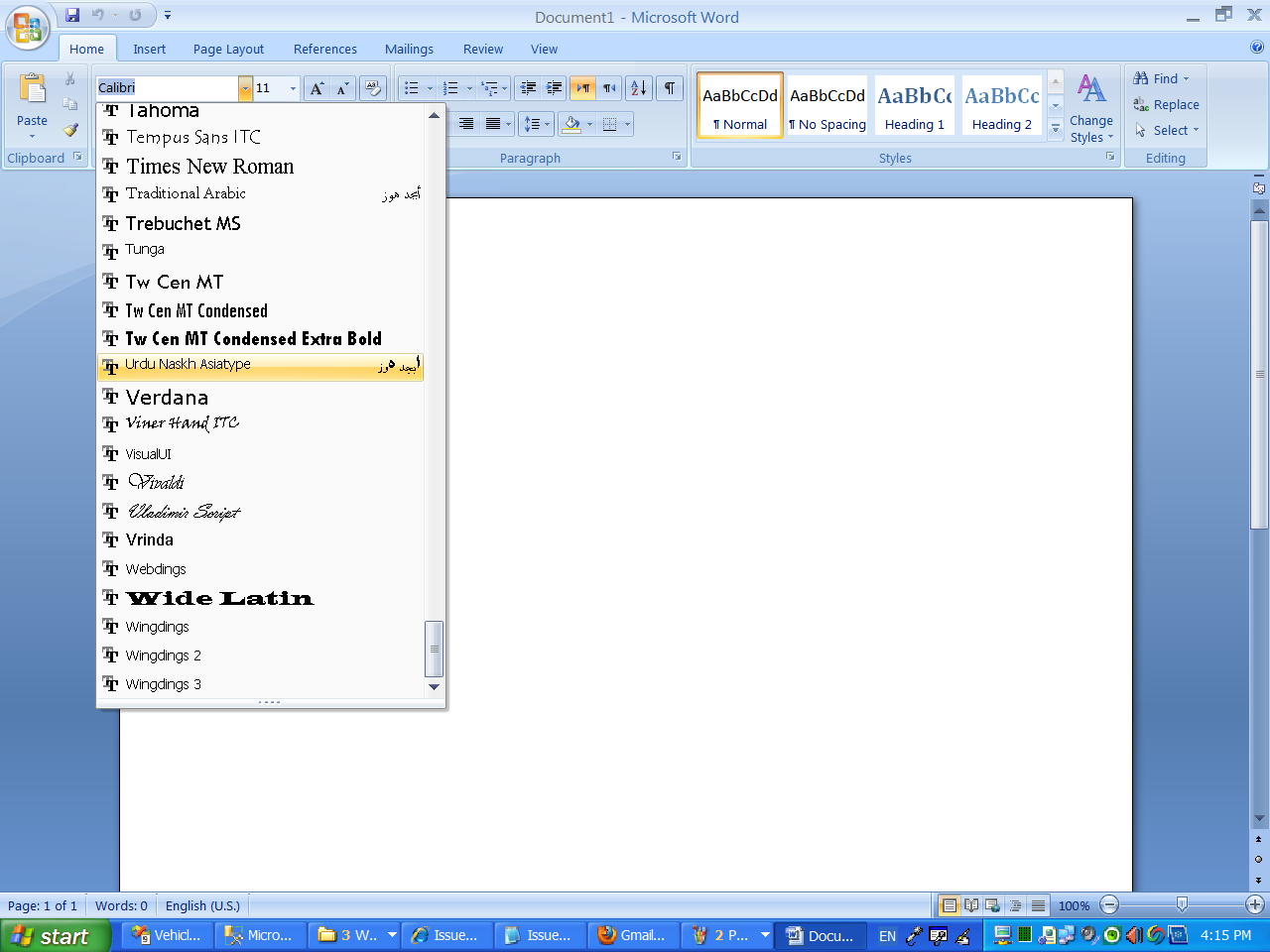Click the Sort A-Z icon
Viewport: 1270px width, 952px height.
click(x=639, y=88)
